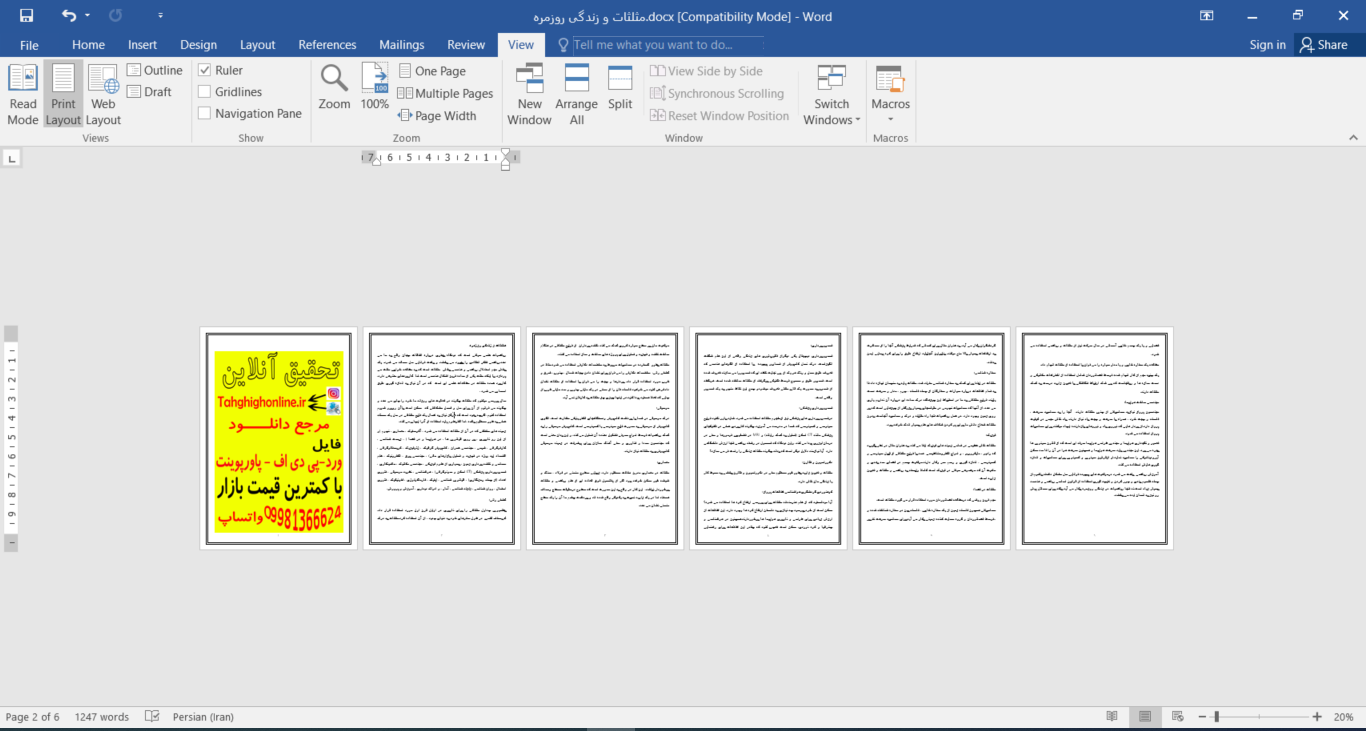The height and width of the screenshot is (731, 1366).
Task: Uncheck the Ruler checkbox
Action: click(205, 70)
